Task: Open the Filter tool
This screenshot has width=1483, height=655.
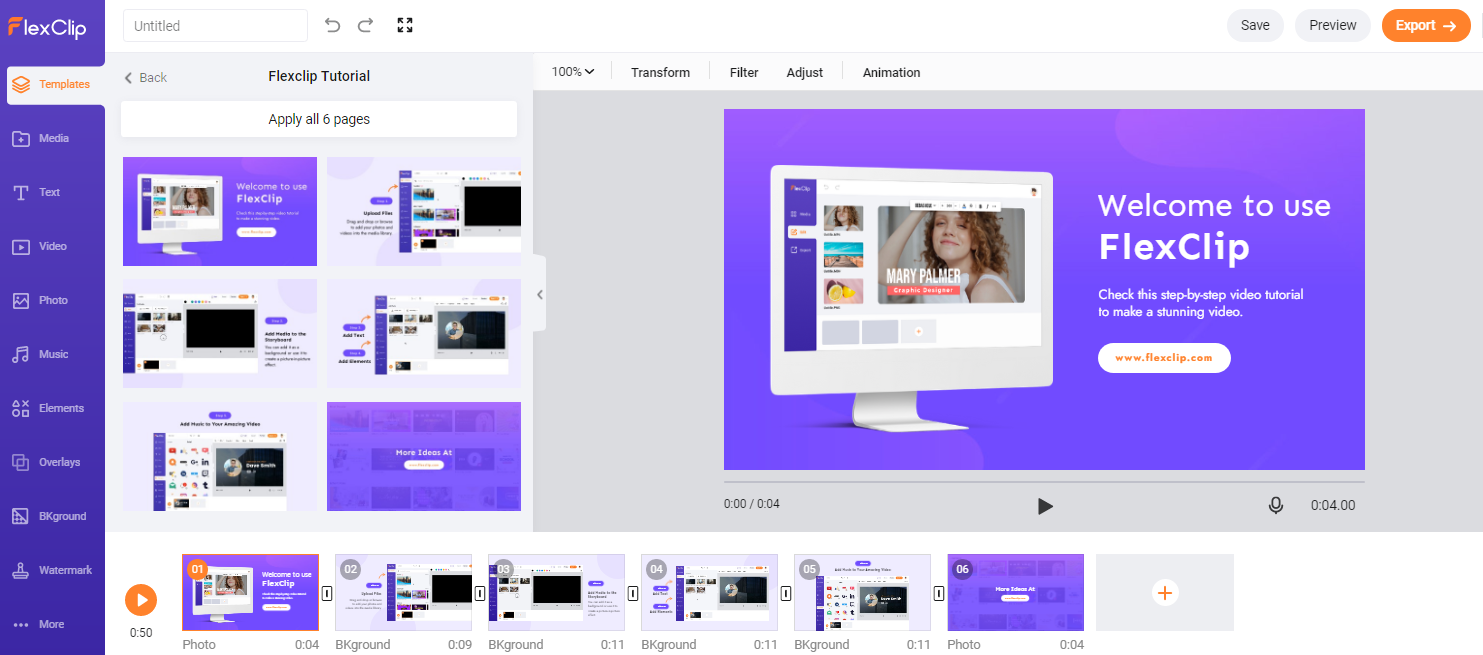Action: (x=744, y=72)
